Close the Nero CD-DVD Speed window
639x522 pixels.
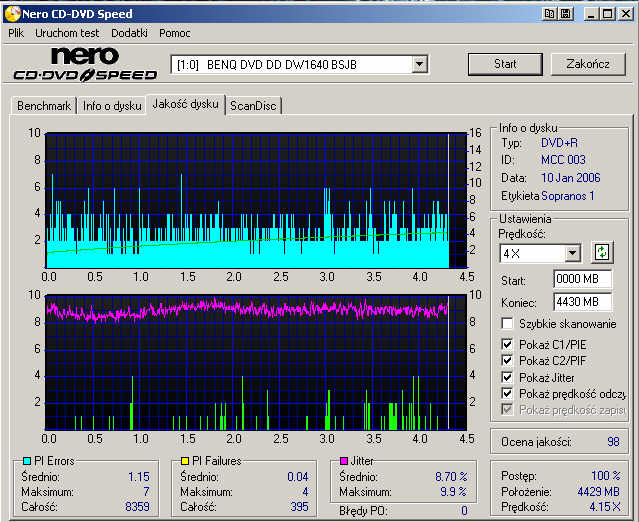point(626,14)
